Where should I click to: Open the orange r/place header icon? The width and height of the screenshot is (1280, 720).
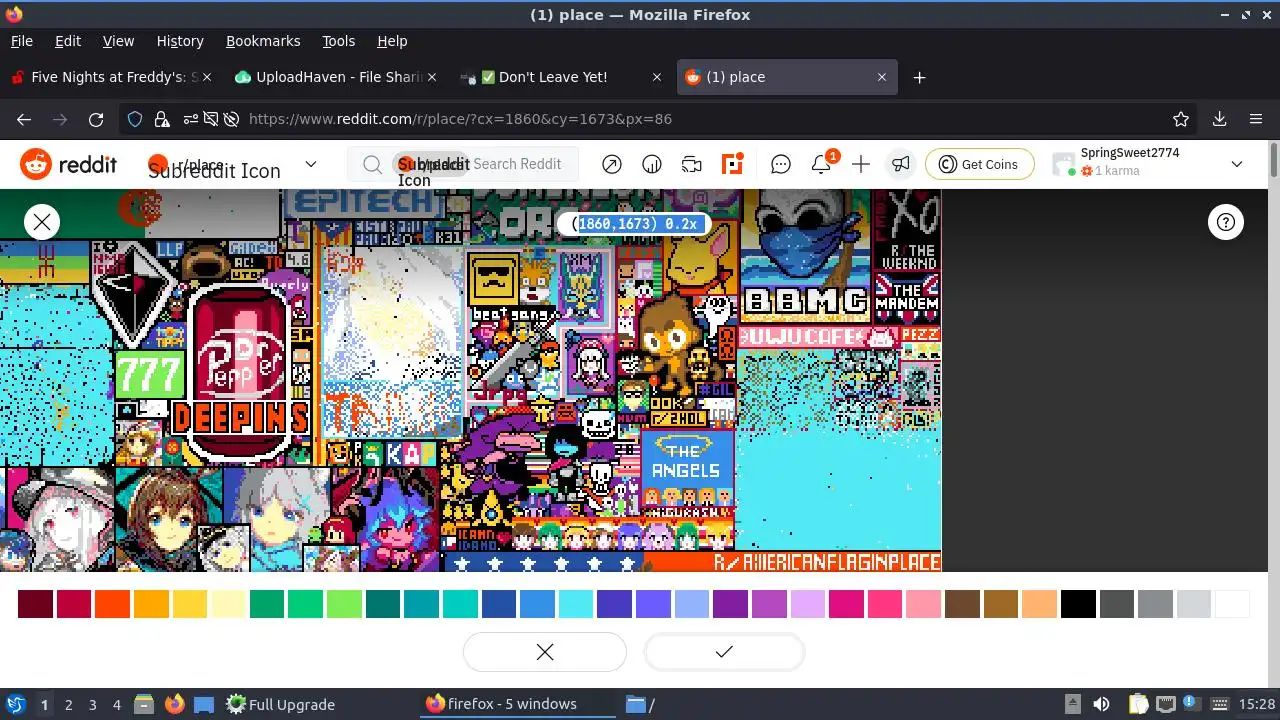[x=733, y=164]
